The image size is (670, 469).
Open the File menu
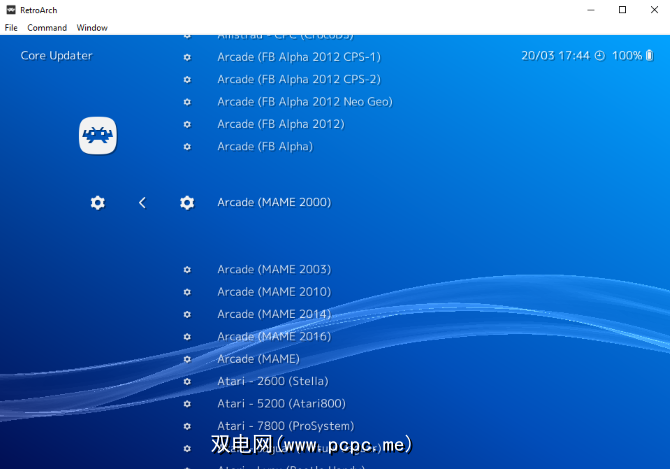[11, 28]
